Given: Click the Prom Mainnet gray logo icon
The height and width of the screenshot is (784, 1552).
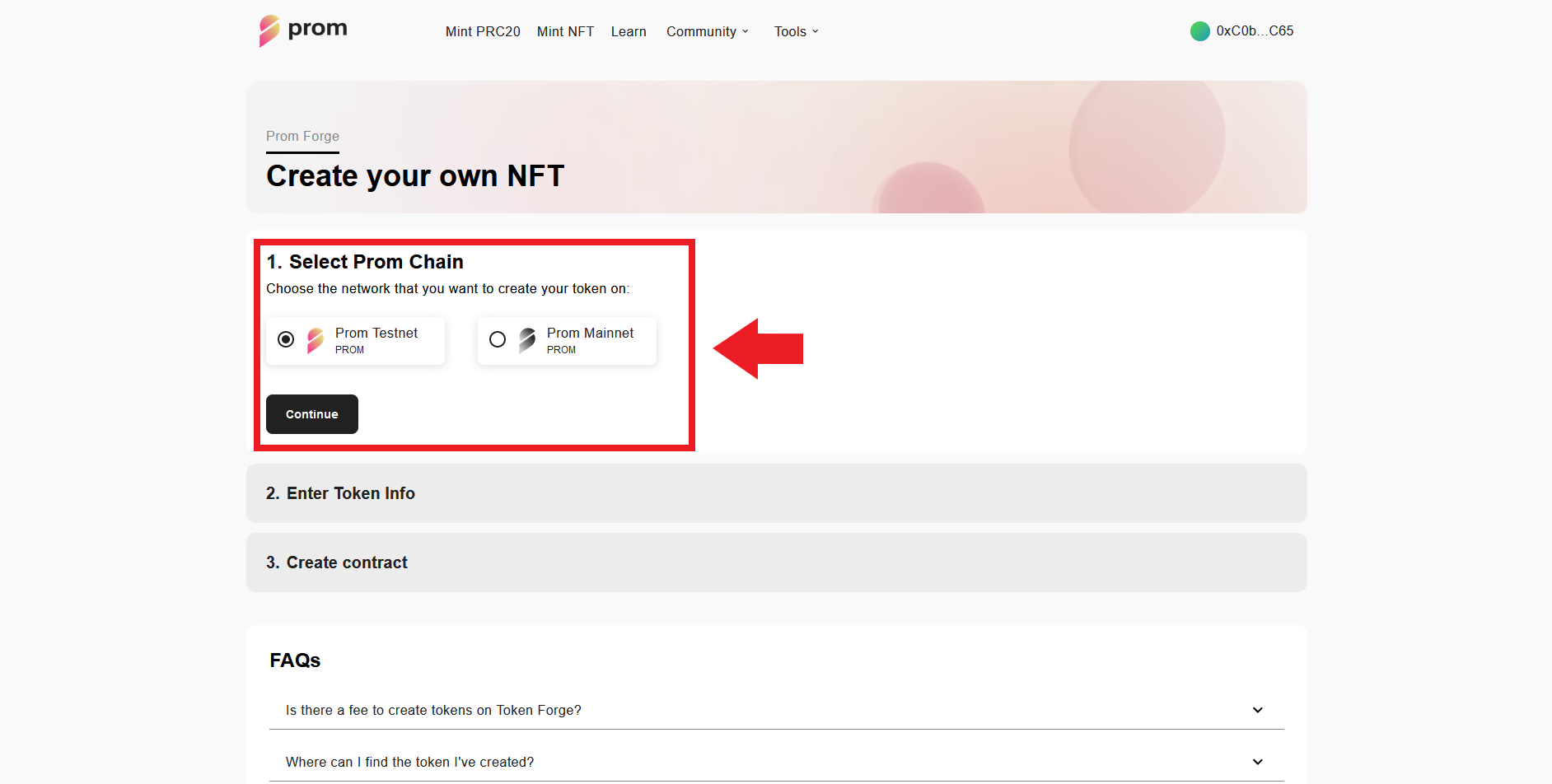Looking at the screenshot, I should [527, 340].
